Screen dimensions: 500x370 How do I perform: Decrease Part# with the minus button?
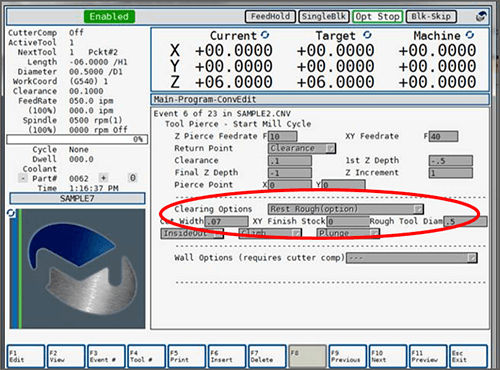[x=23, y=178]
